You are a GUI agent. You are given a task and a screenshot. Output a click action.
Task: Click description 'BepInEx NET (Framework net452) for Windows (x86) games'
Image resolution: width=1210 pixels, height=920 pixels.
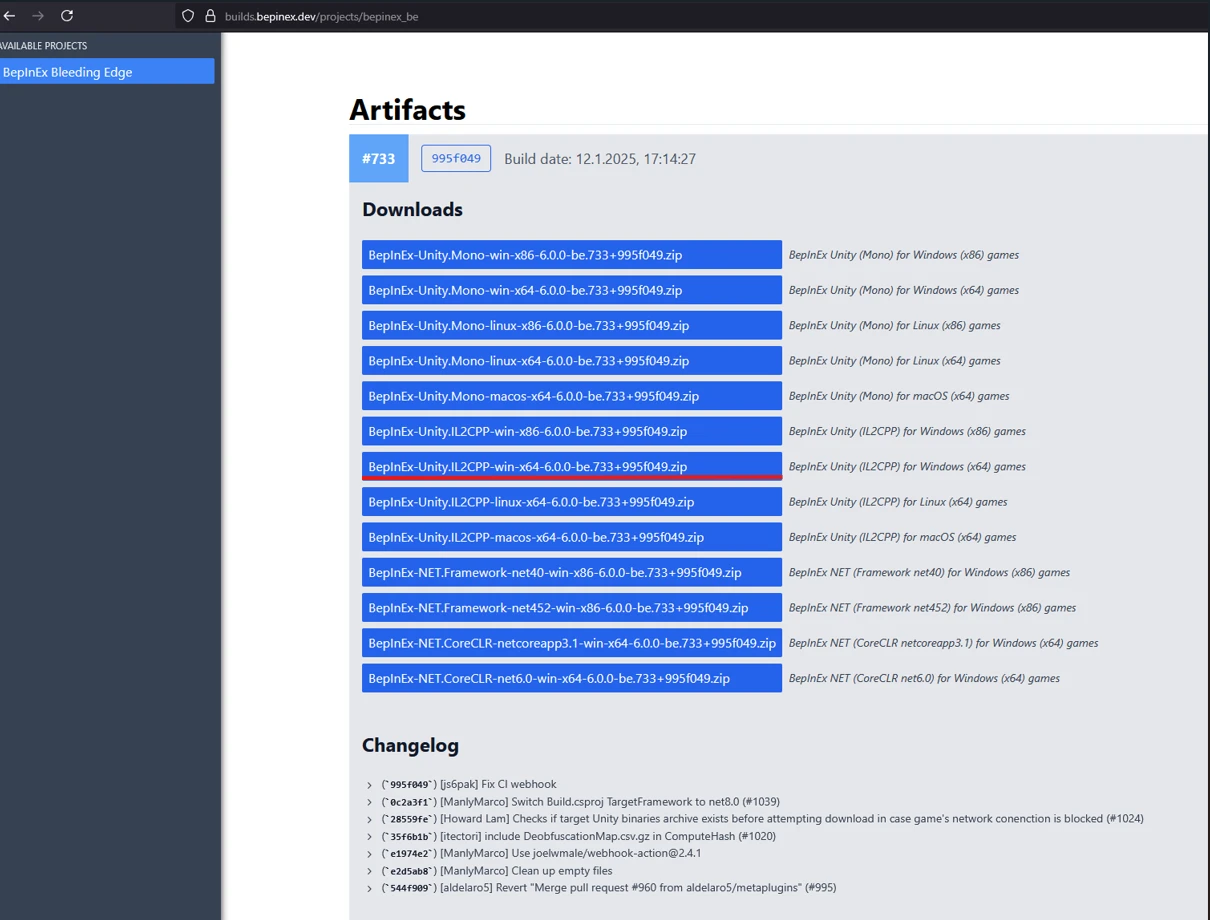pyautogui.click(x=932, y=608)
